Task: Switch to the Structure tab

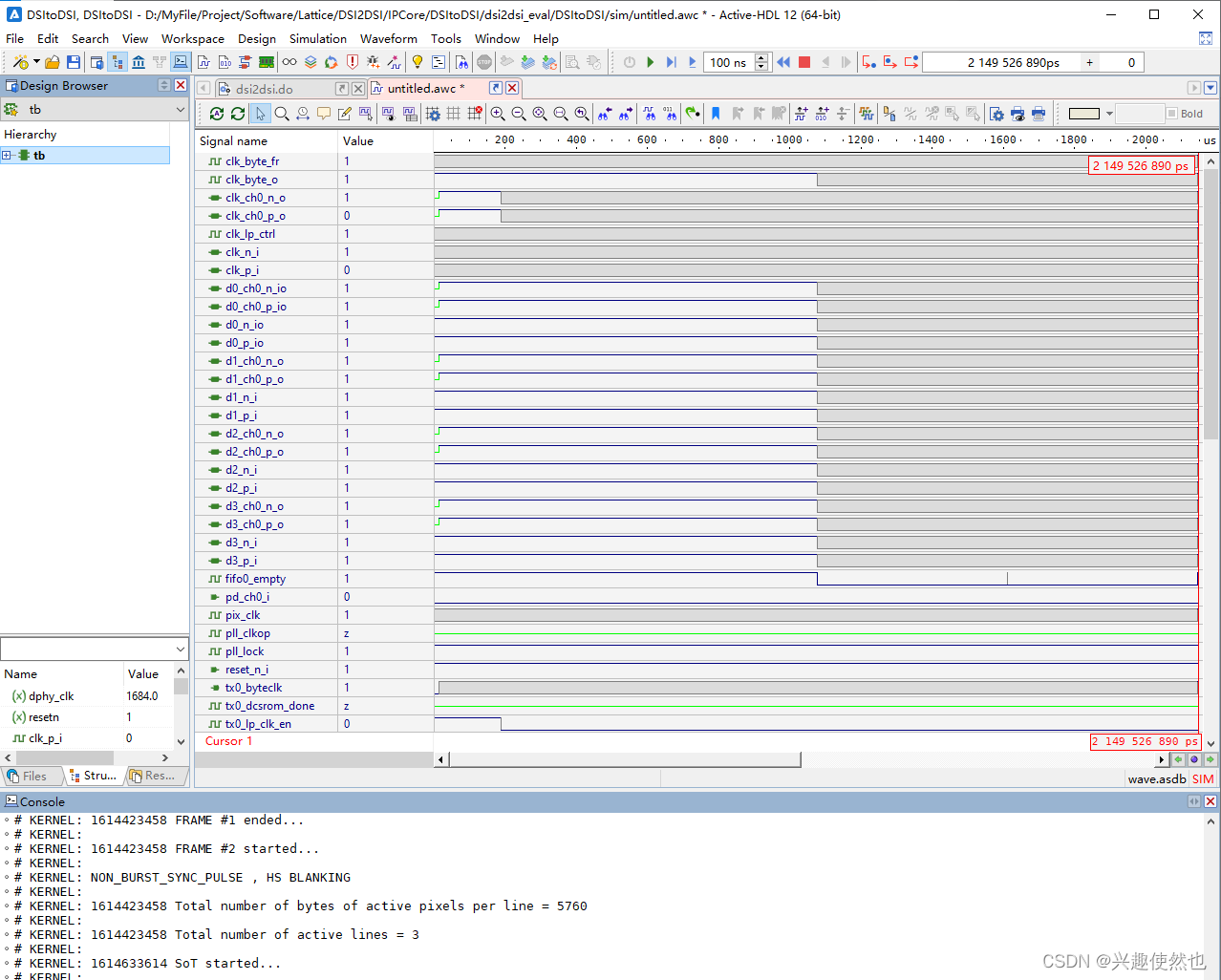Action: coord(95,777)
